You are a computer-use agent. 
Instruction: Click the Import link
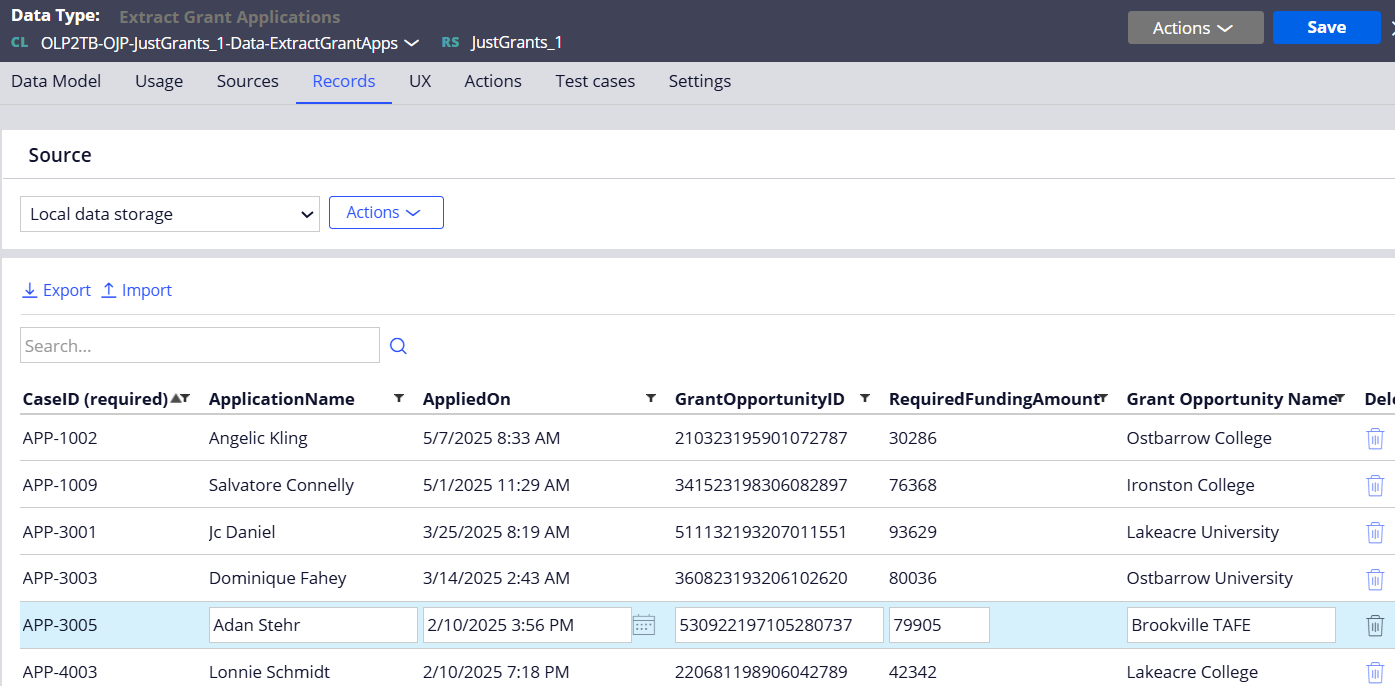click(x=137, y=290)
